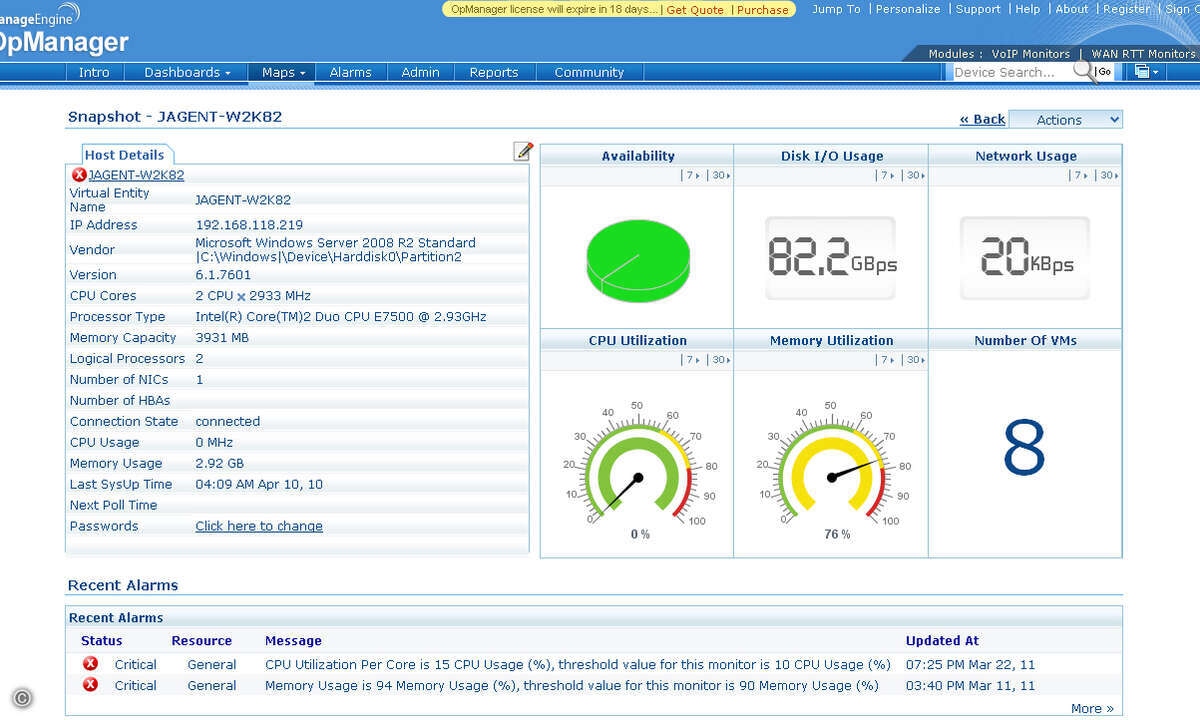This screenshot has height=720, width=1200.
Task: Show 30-day Availability report
Action: tap(720, 175)
